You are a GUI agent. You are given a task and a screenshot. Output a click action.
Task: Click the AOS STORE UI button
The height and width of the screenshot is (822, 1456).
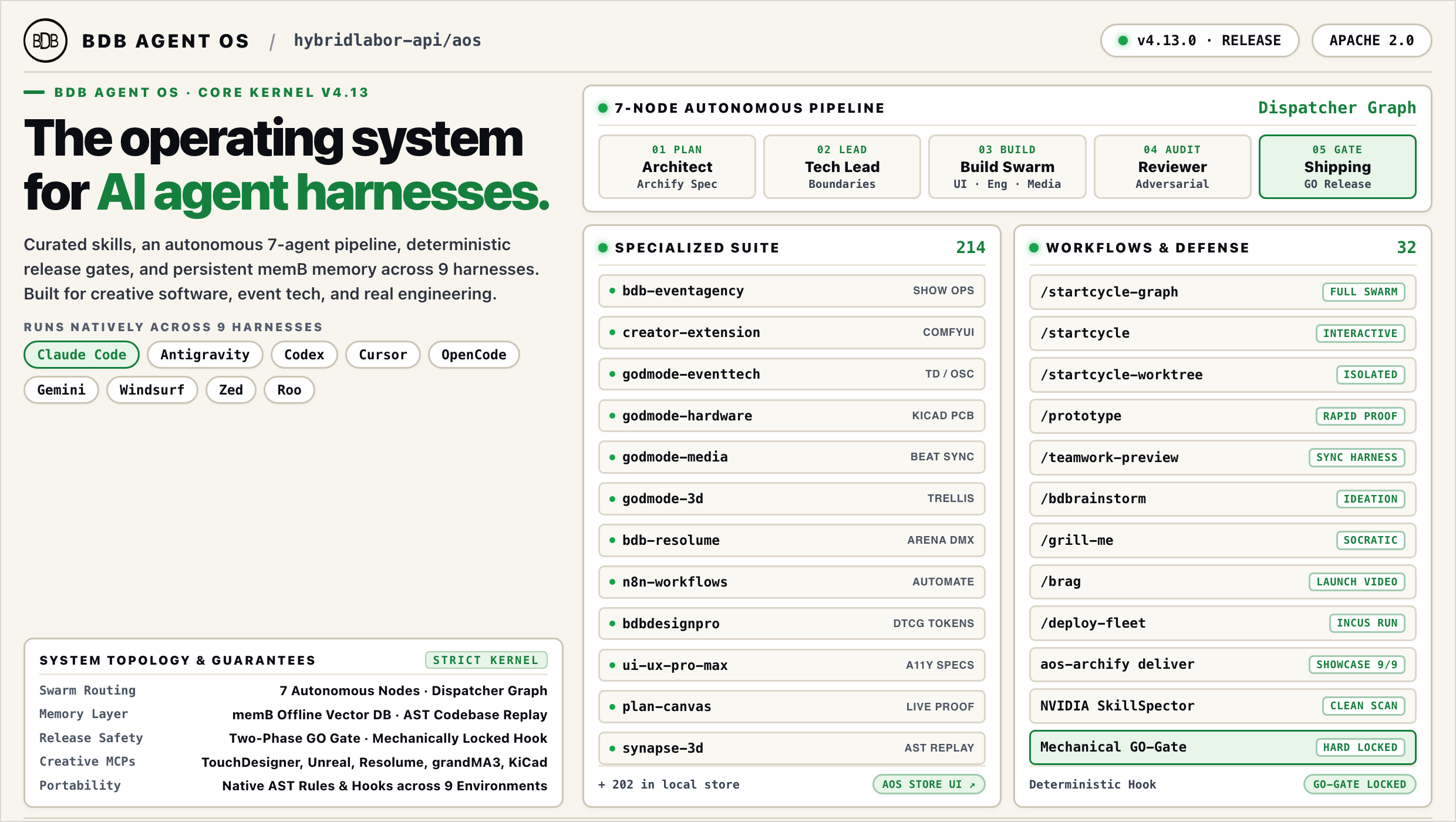[x=929, y=784]
